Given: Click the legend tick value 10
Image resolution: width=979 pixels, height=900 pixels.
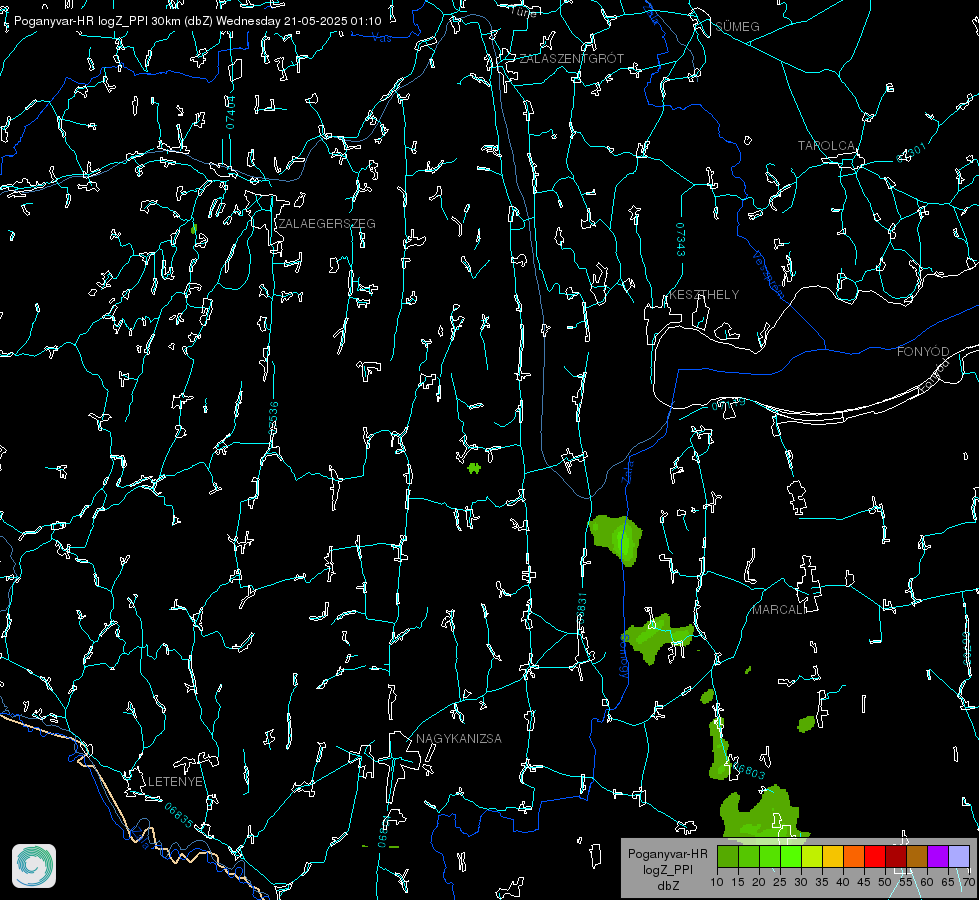Looking at the screenshot, I should (717, 882).
